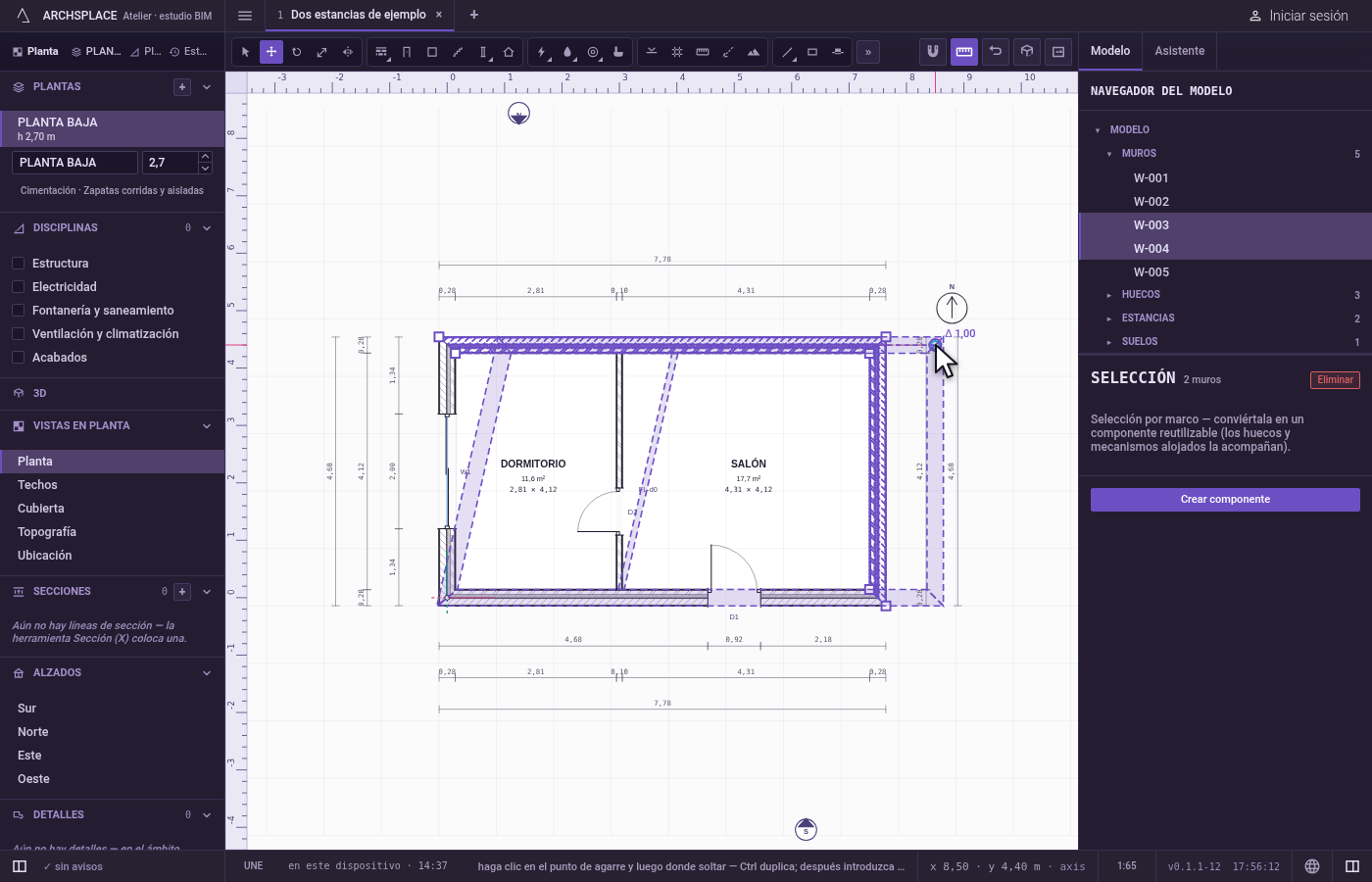The image size is (1372, 882).
Task: Toggle the snap magnet icon
Action: 933,51
